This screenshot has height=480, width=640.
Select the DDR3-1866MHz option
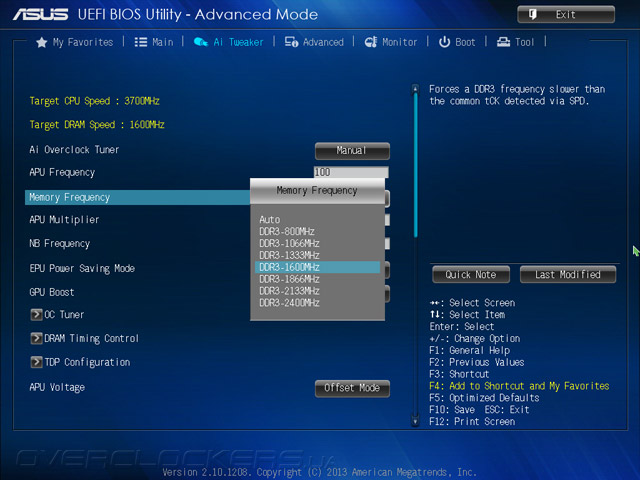click(x=289, y=279)
